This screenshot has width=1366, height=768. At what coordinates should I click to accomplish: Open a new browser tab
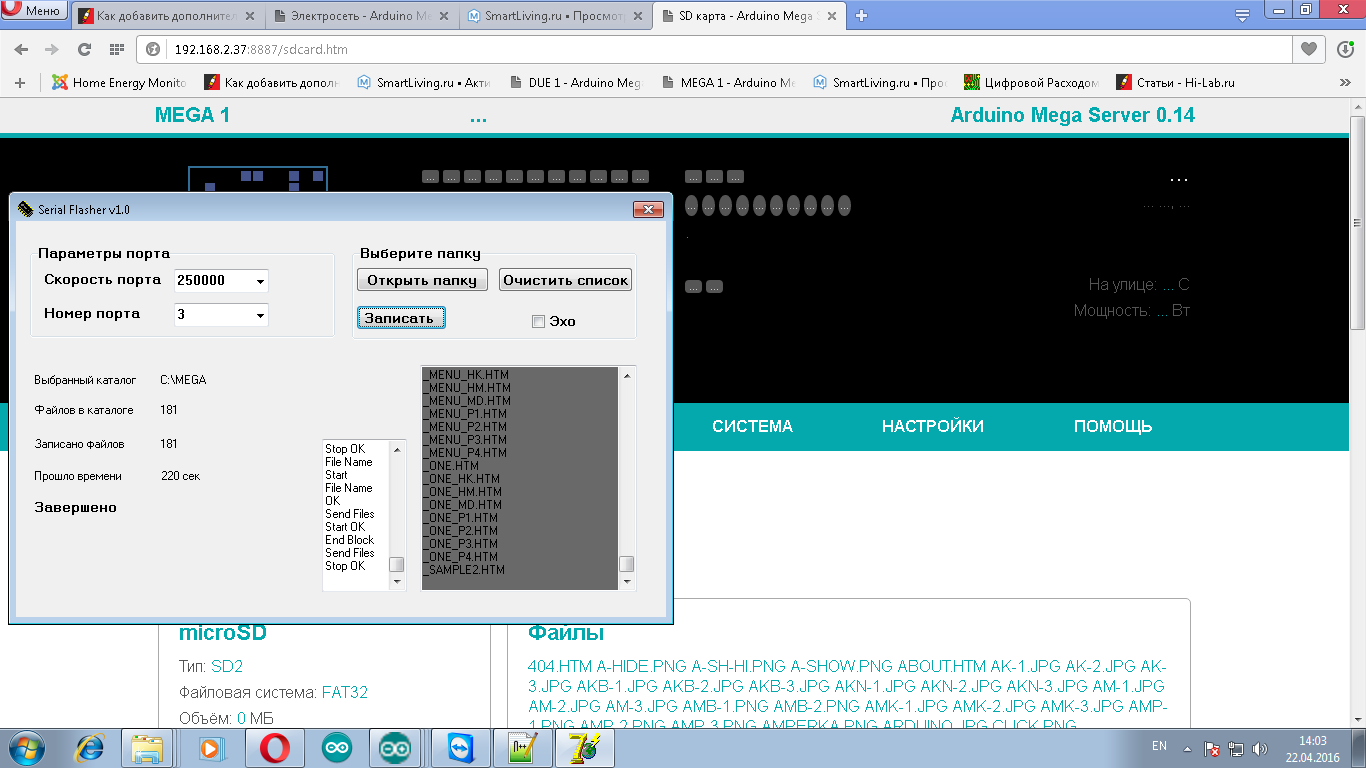[x=861, y=15]
